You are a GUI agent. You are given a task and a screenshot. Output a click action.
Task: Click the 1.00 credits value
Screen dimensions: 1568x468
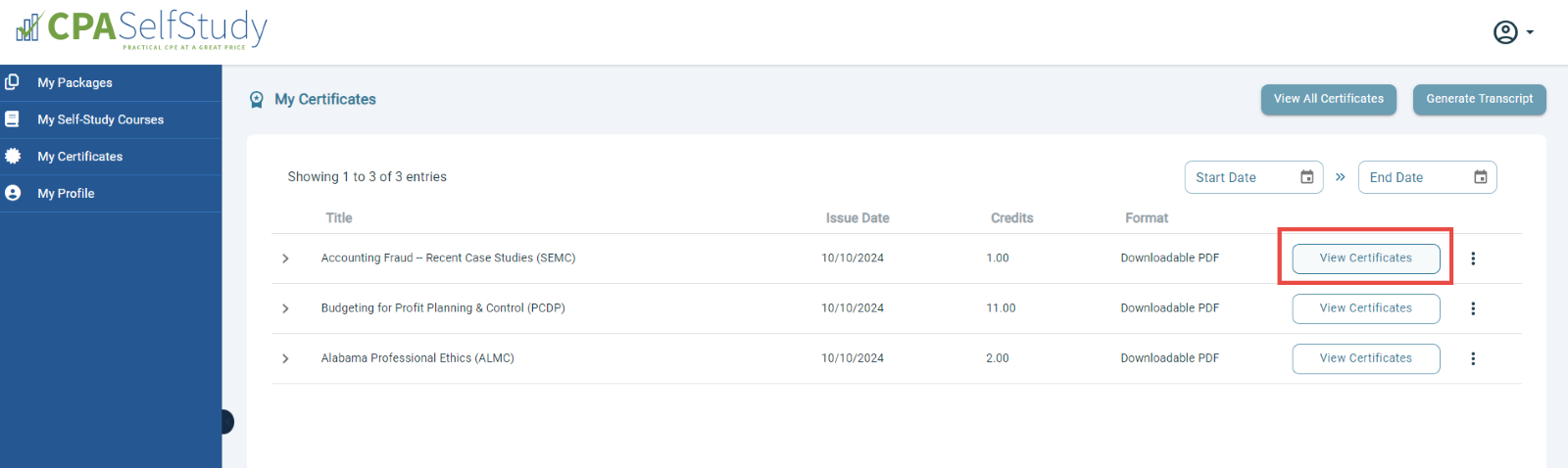pyautogui.click(x=998, y=258)
